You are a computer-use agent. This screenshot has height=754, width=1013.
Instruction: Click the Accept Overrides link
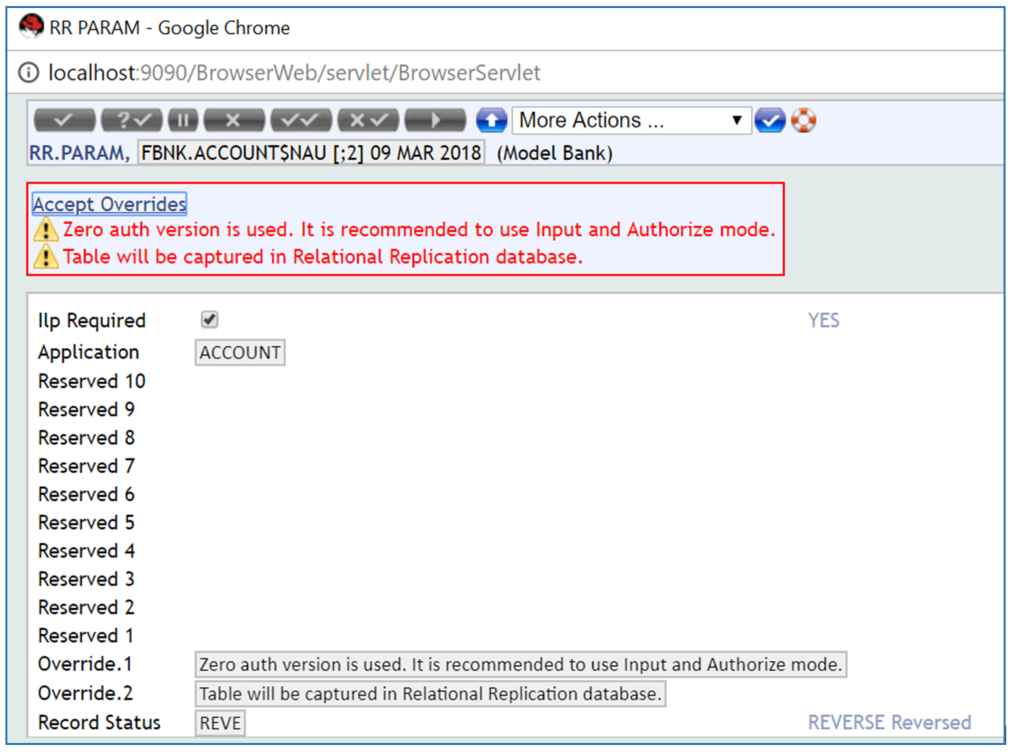109,204
